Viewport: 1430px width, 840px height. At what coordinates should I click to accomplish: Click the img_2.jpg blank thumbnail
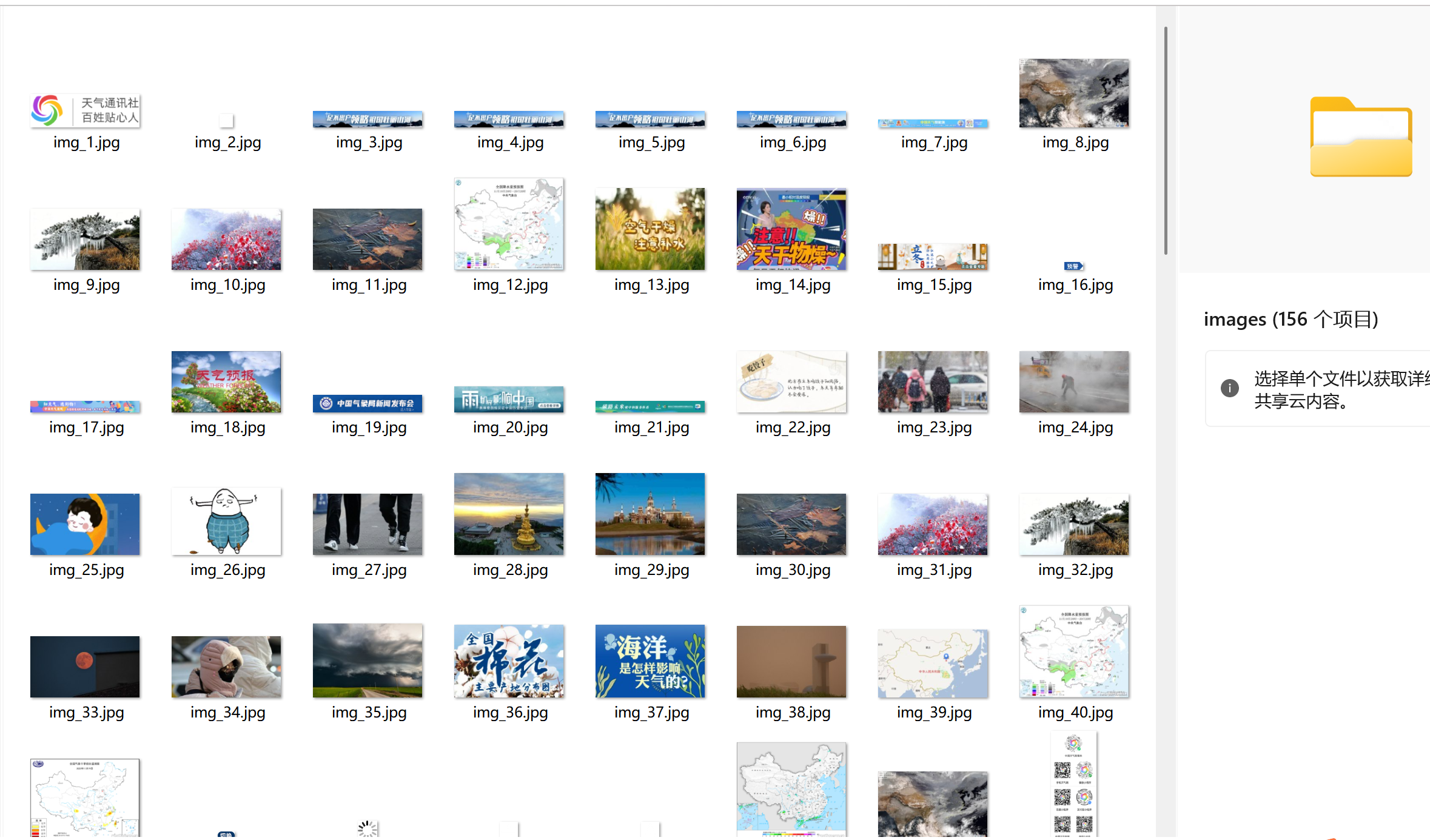pos(227,121)
